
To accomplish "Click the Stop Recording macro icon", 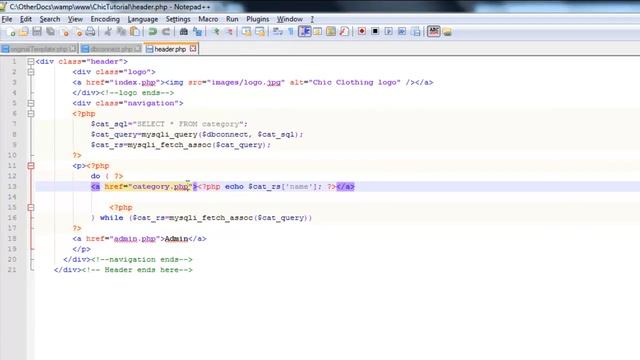I will pyautogui.click(x=375, y=32).
